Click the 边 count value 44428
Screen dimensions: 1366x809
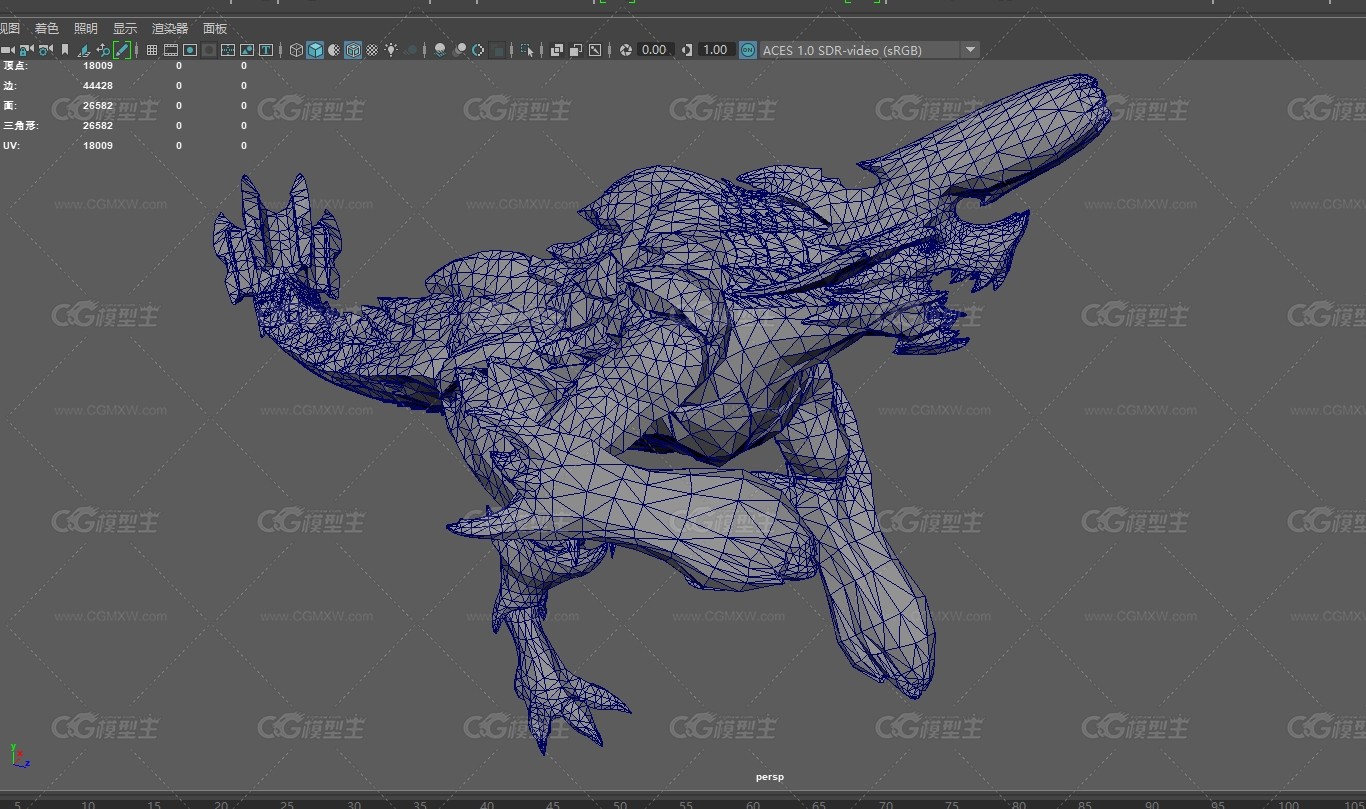tap(98, 86)
